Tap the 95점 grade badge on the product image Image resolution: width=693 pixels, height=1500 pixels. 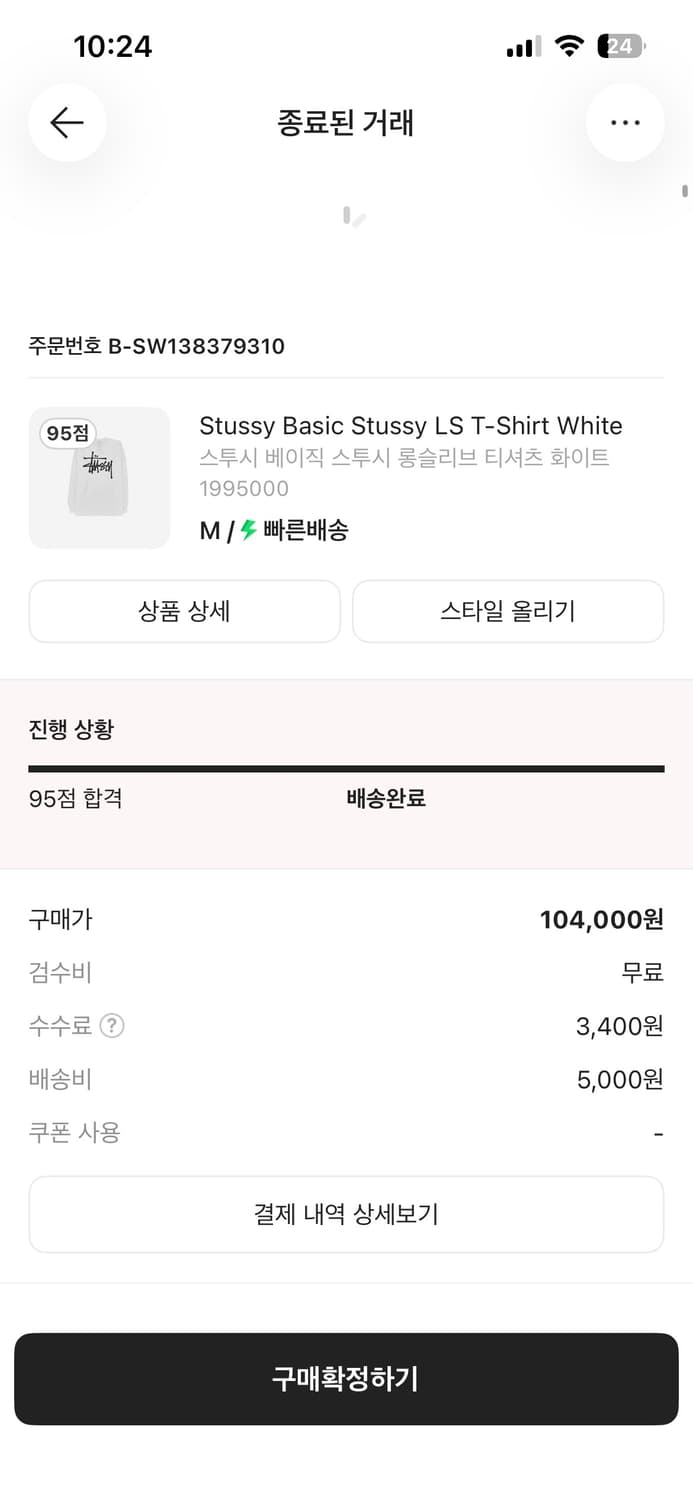point(66,432)
